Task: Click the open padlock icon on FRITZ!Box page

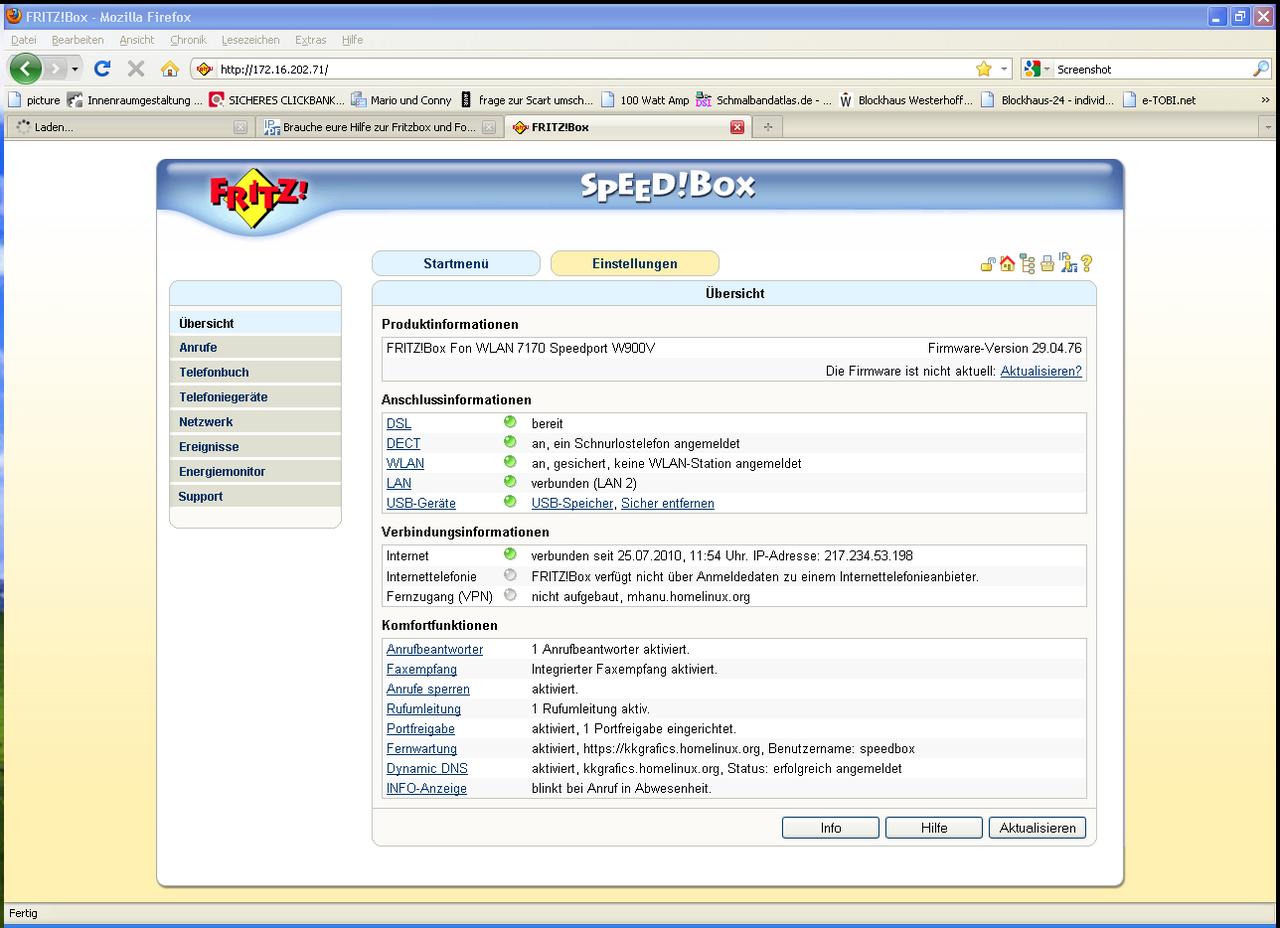Action: (x=988, y=264)
